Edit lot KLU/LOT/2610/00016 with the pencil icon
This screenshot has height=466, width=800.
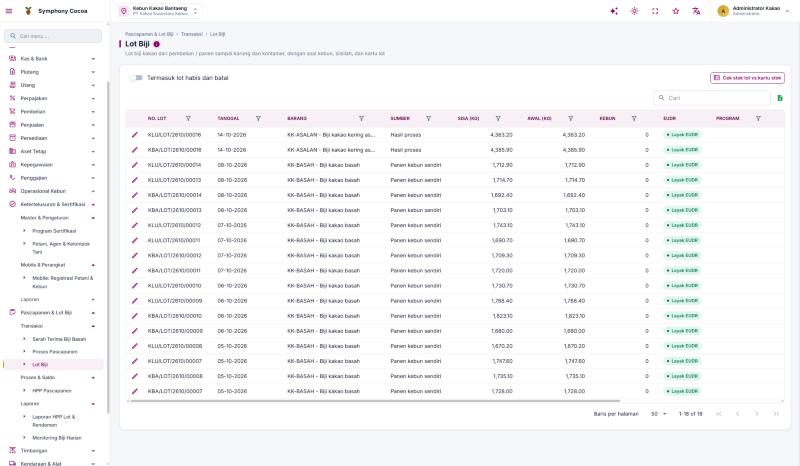pyautogui.click(x=135, y=135)
